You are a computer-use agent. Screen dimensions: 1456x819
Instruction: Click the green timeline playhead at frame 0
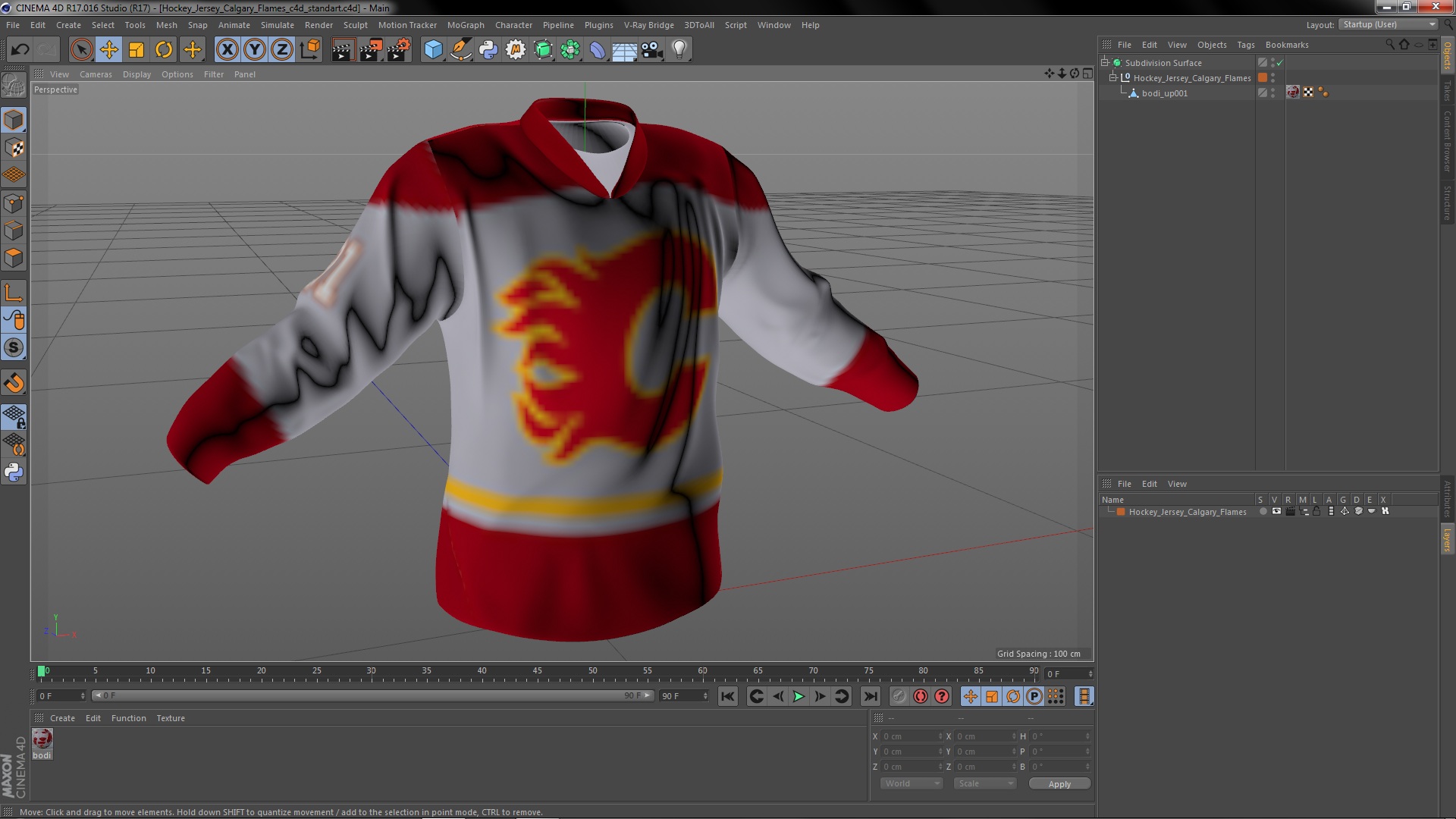pos(42,671)
